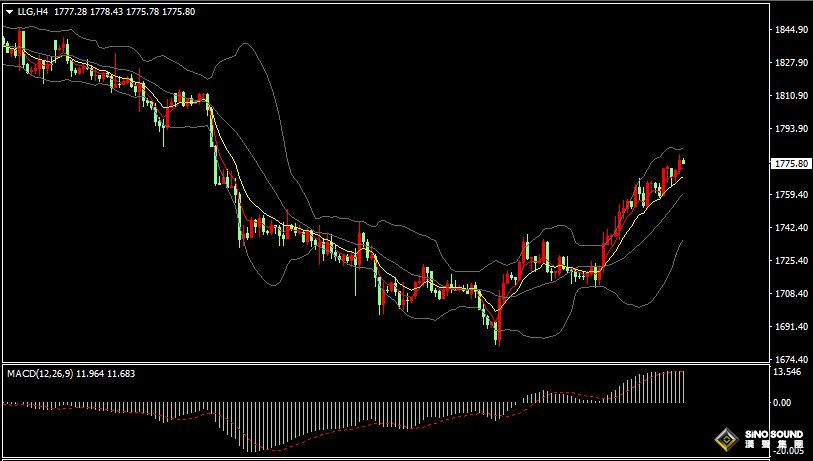Click the 1708.40 price axis label
The image size is (813, 461).
point(792,294)
